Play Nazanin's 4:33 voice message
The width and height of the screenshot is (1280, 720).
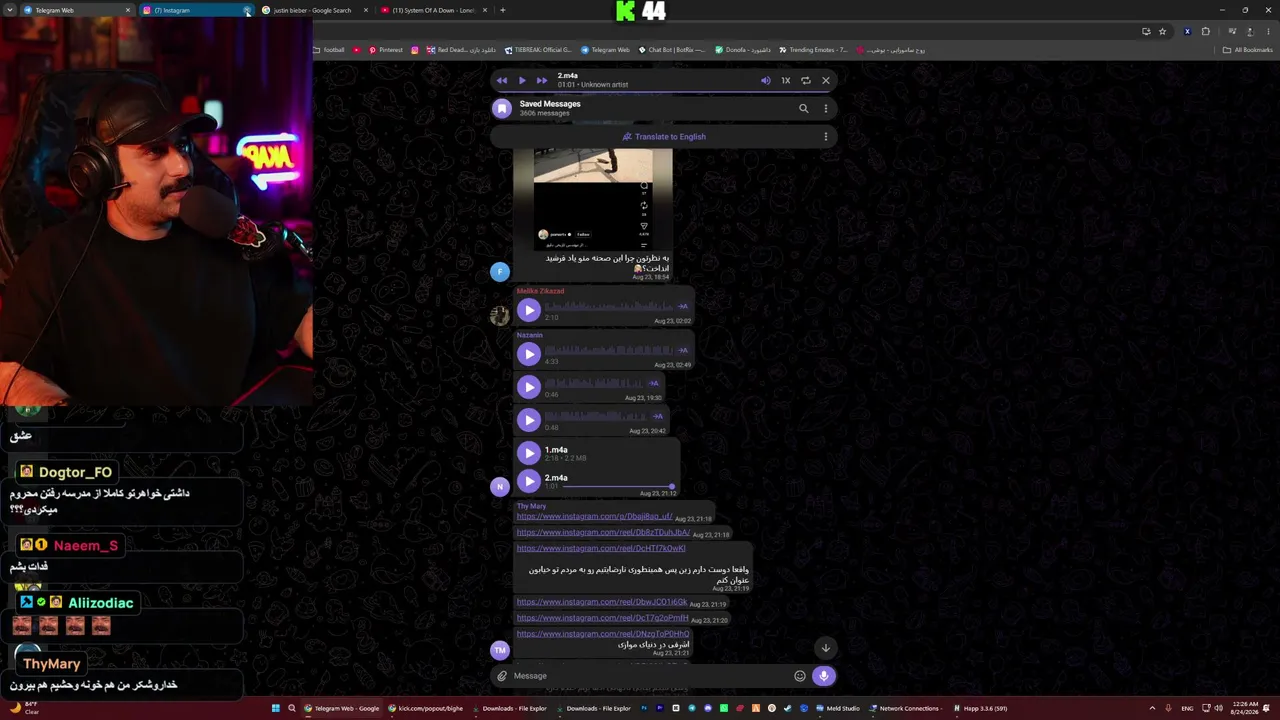coord(529,354)
